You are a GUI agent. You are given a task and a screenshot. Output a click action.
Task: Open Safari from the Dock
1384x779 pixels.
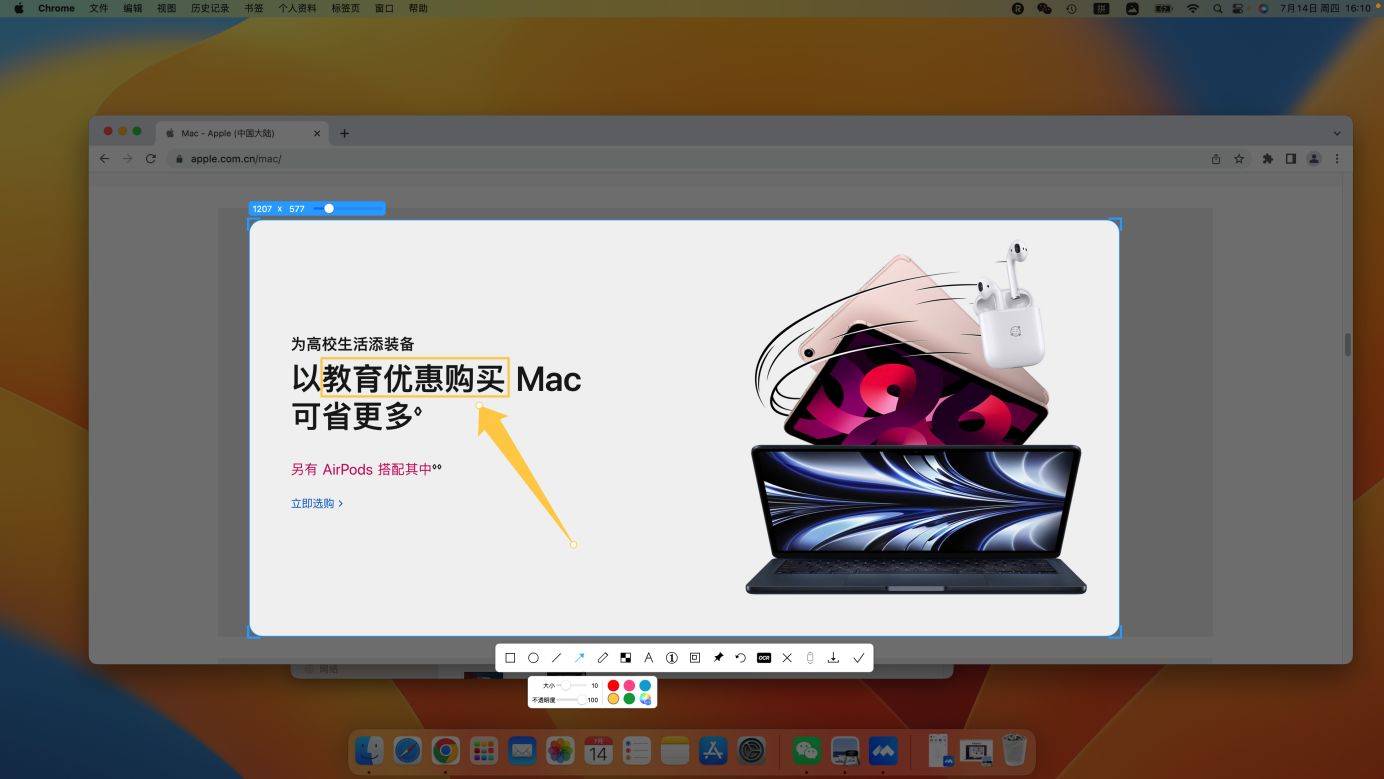pos(407,750)
